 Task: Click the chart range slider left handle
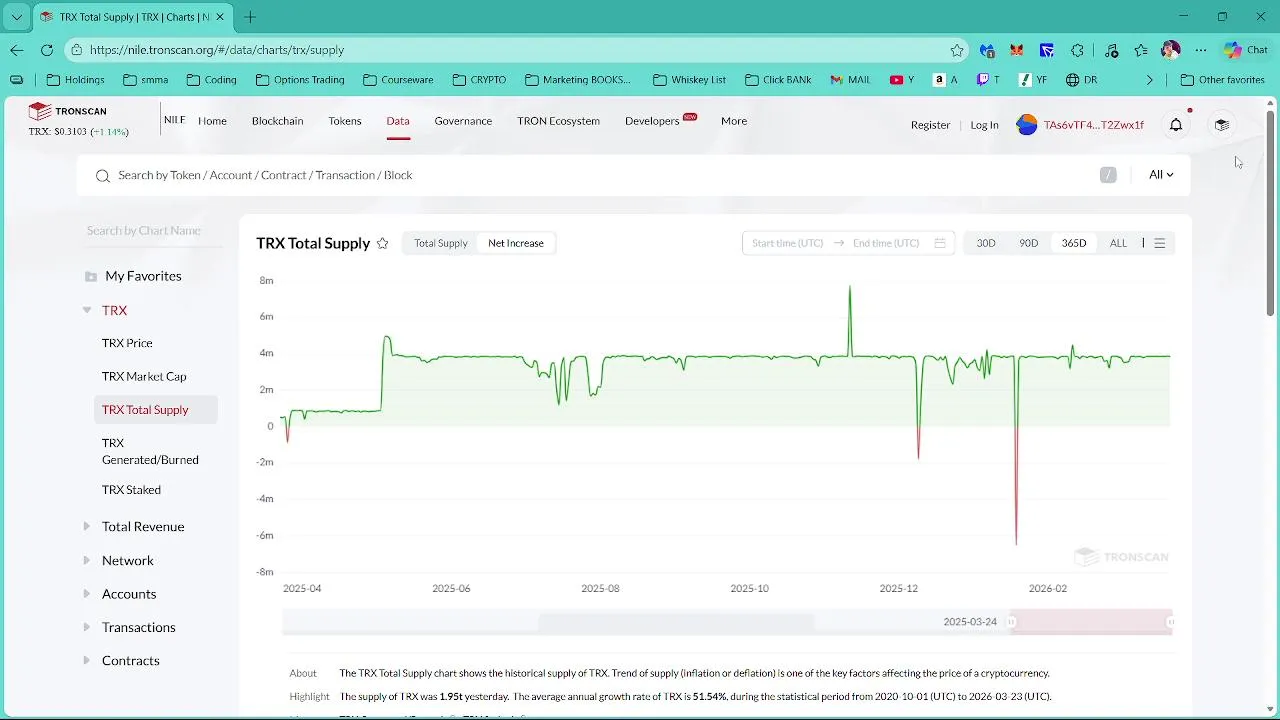[x=1011, y=622]
